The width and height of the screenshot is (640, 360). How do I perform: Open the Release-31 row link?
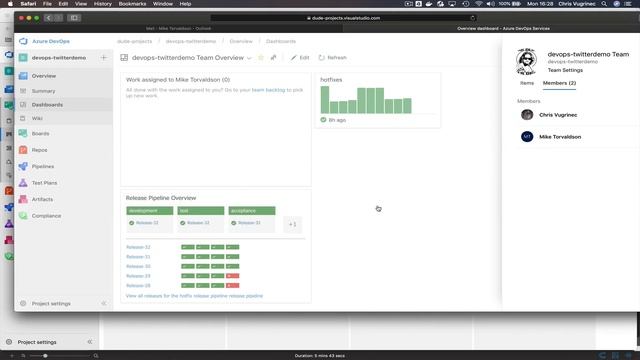click(138, 257)
